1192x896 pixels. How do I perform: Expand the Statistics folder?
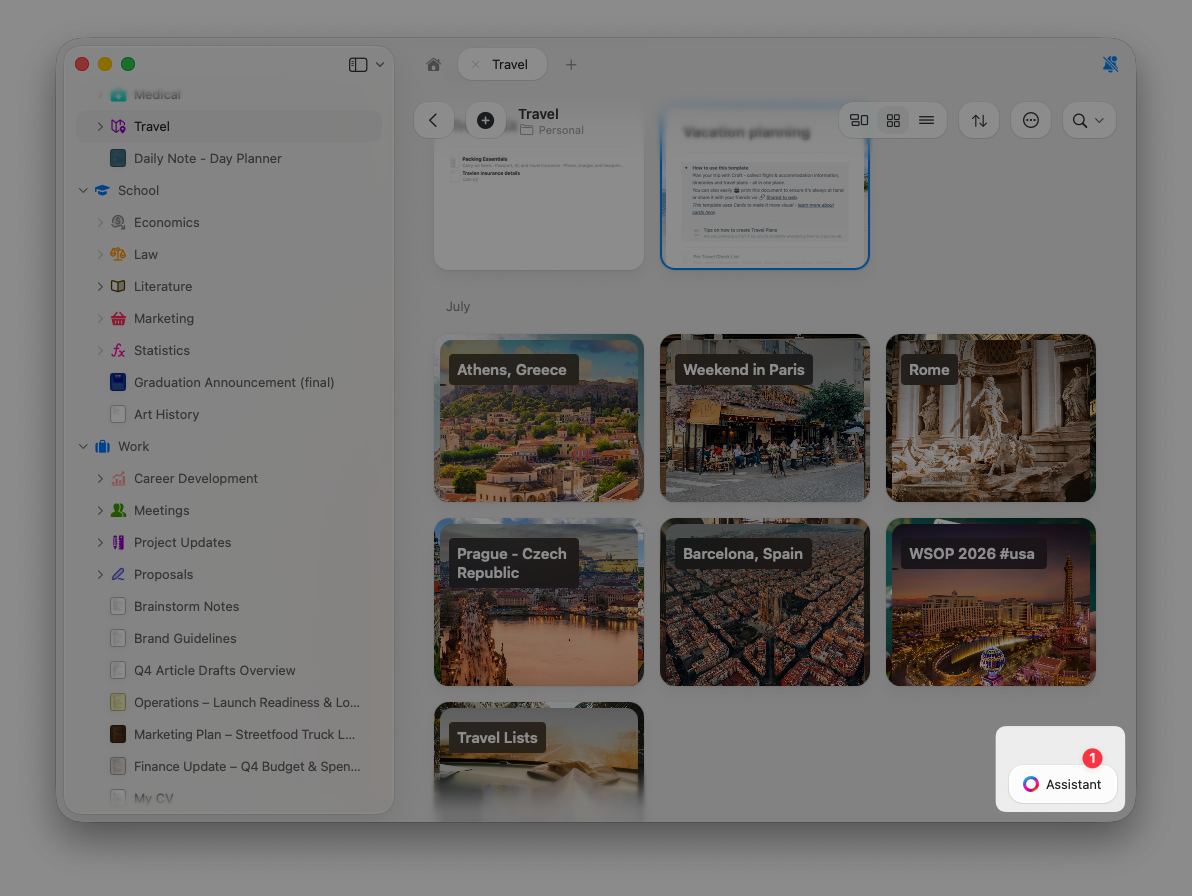click(100, 350)
